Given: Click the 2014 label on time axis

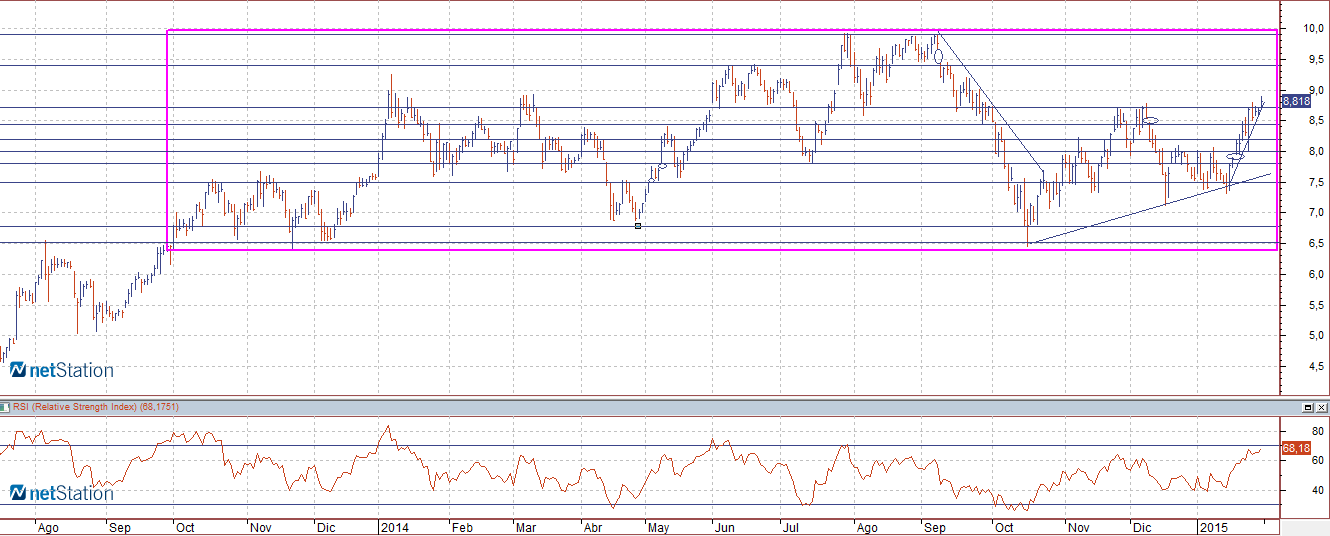Looking at the screenshot, I should pyautogui.click(x=392, y=526).
